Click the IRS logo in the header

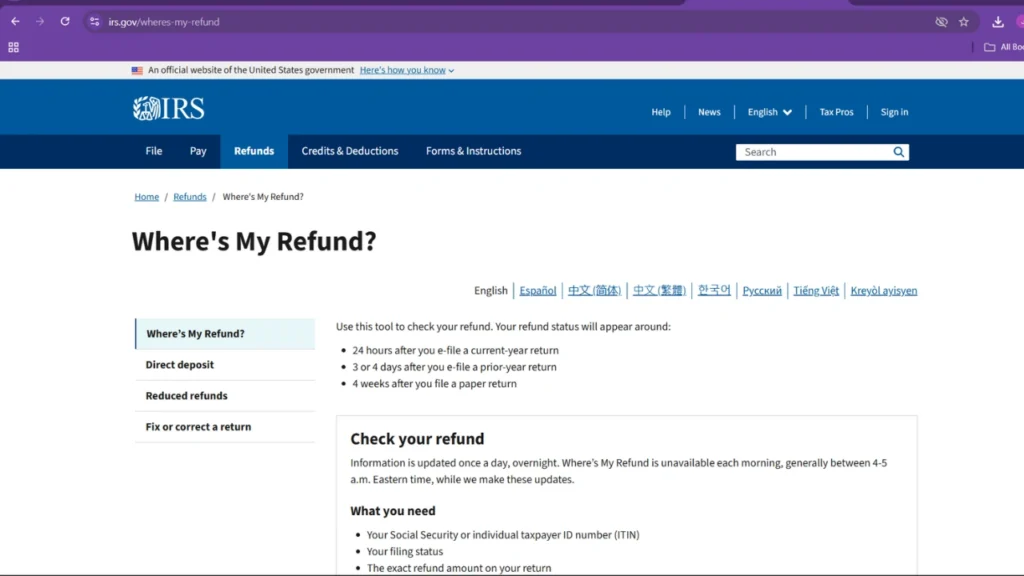pyautogui.click(x=168, y=109)
